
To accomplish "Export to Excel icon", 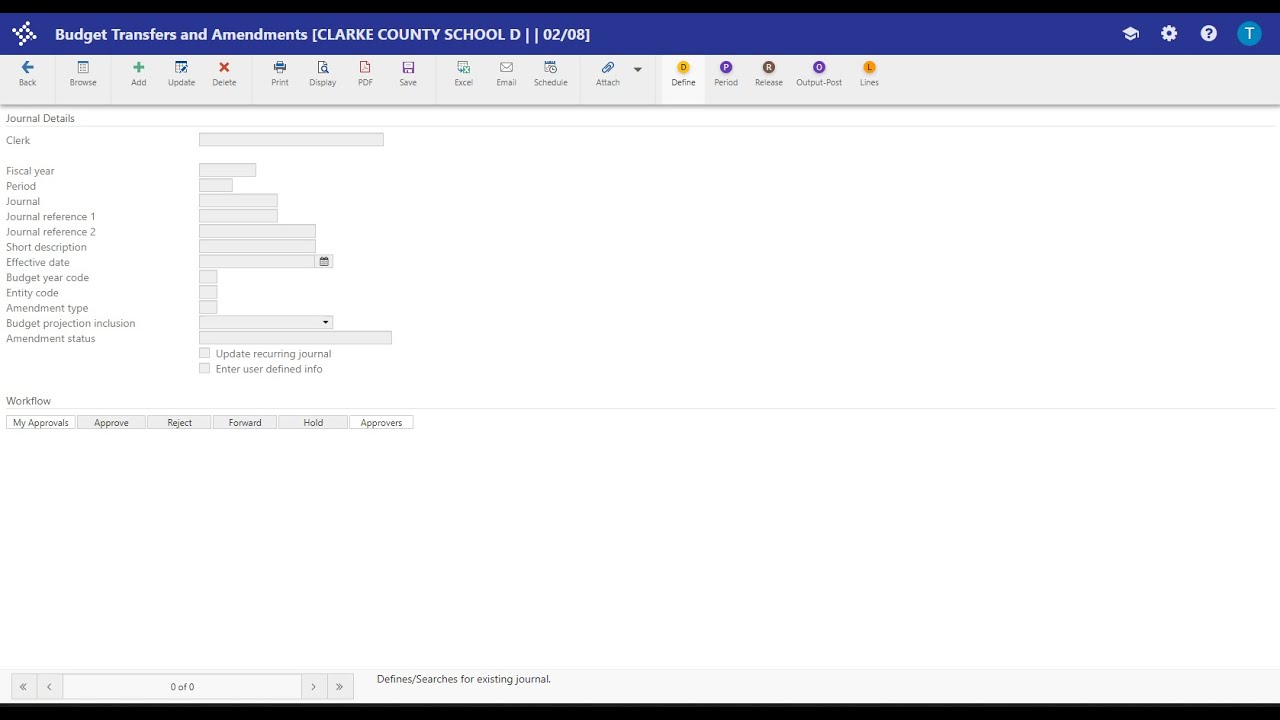I will coord(463,68).
